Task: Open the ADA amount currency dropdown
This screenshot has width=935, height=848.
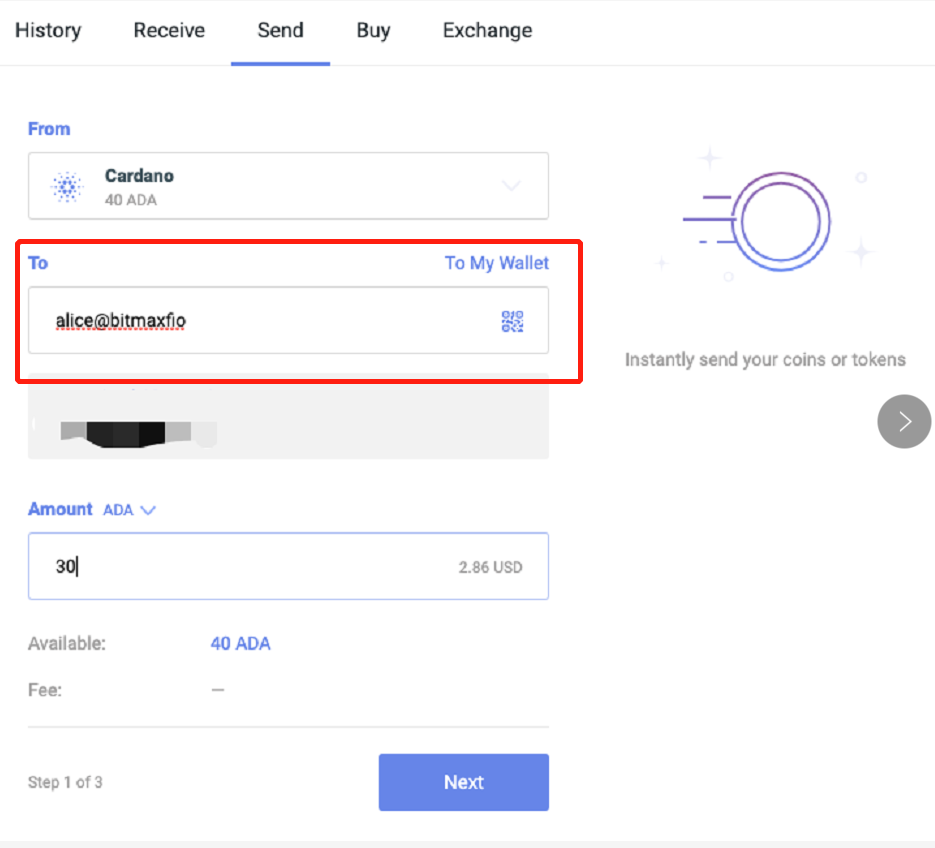Action: pos(129,510)
